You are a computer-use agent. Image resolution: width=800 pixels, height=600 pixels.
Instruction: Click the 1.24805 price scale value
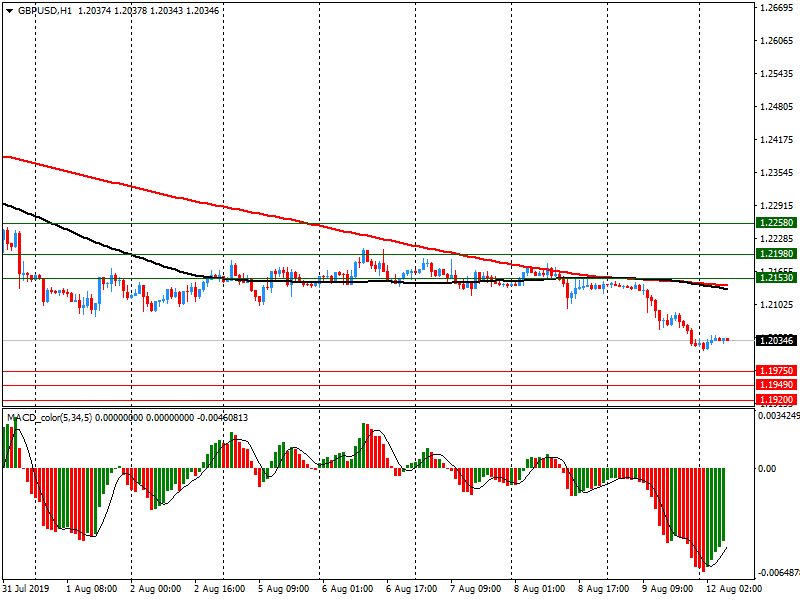777,107
